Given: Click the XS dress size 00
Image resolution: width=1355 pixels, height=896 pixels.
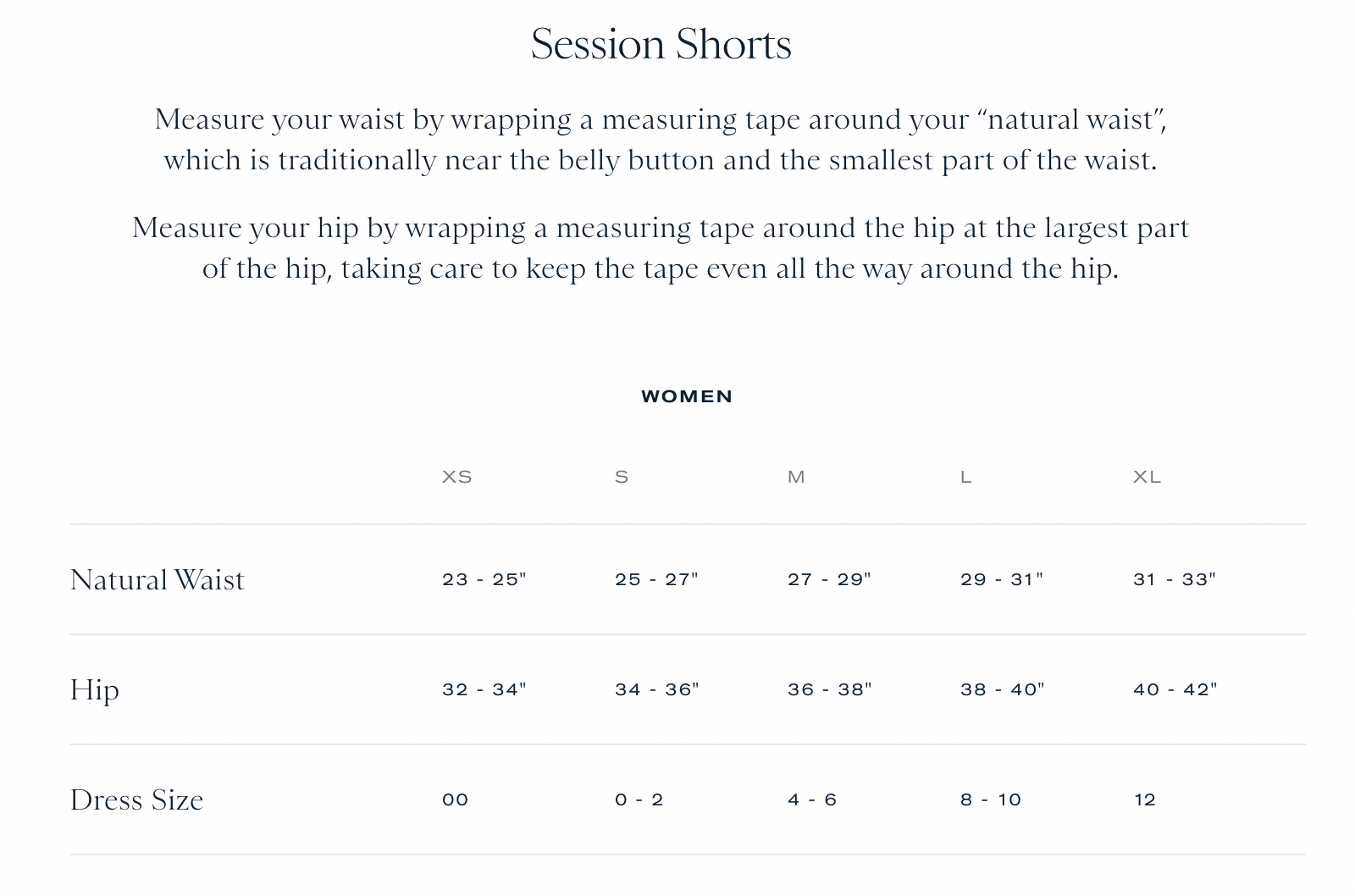Looking at the screenshot, I should click(x=456, y=799).
